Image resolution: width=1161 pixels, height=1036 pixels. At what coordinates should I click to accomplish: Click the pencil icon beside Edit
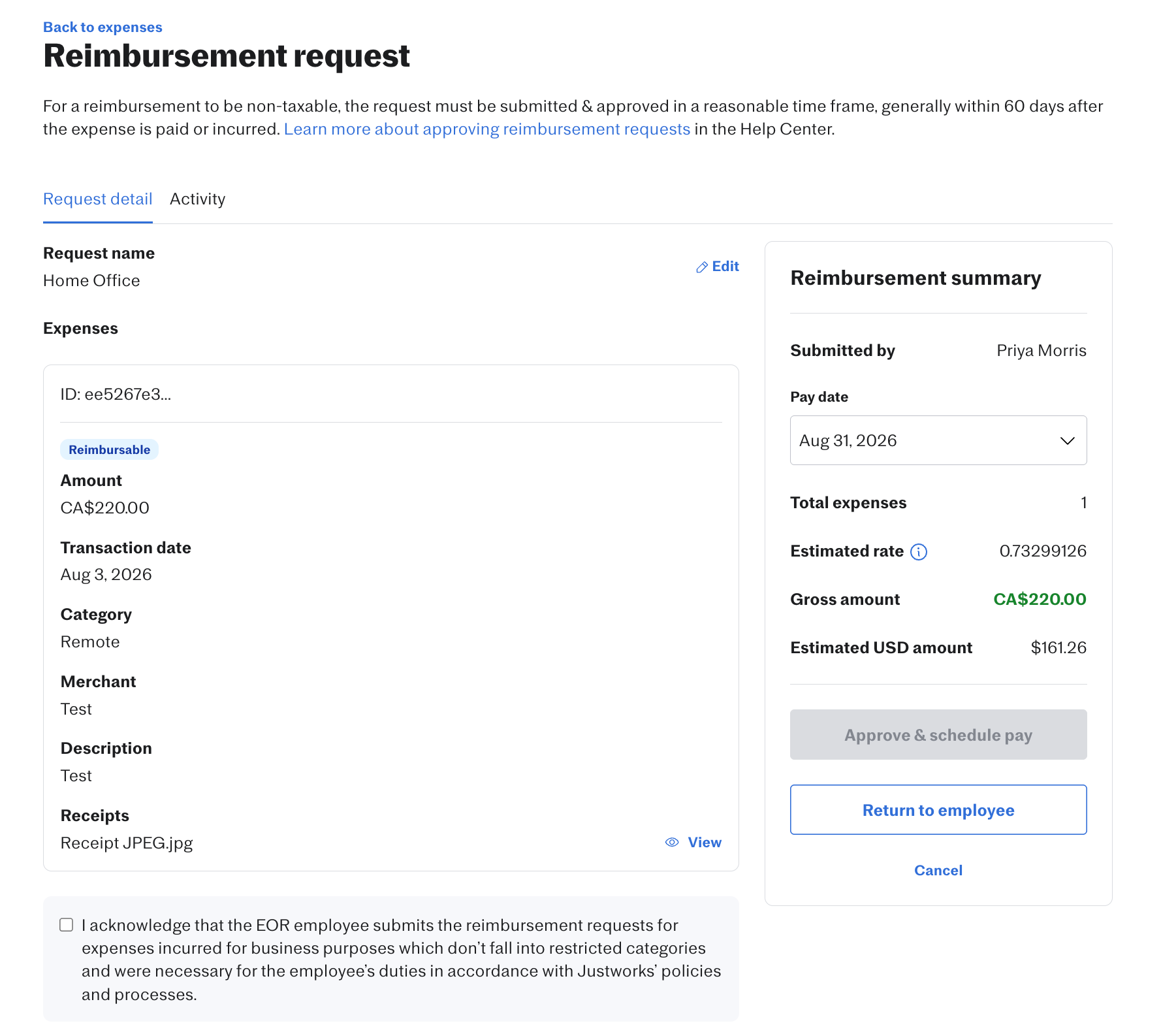point(702,267)
